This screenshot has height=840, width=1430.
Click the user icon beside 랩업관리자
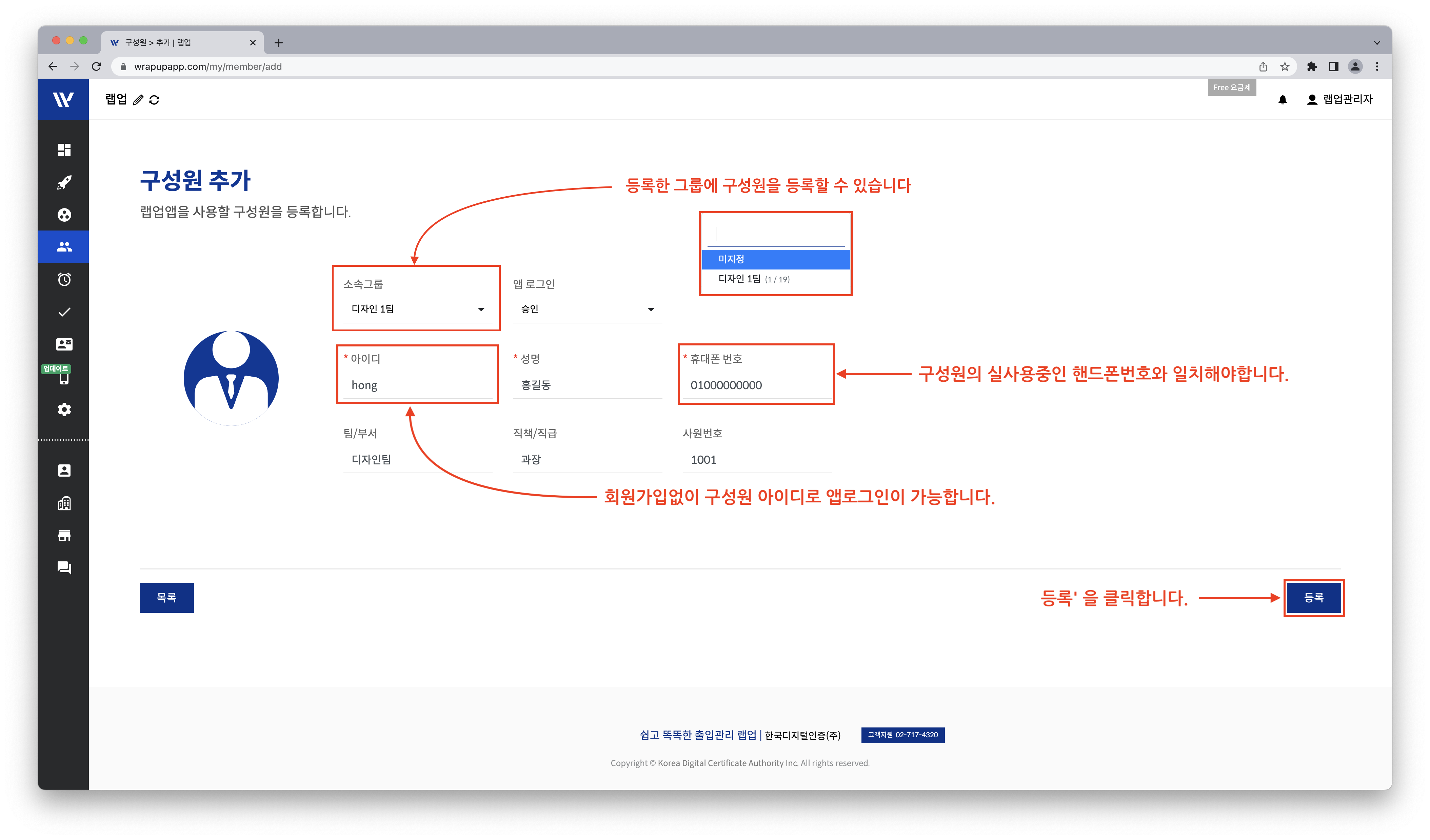click(1312, 100)
